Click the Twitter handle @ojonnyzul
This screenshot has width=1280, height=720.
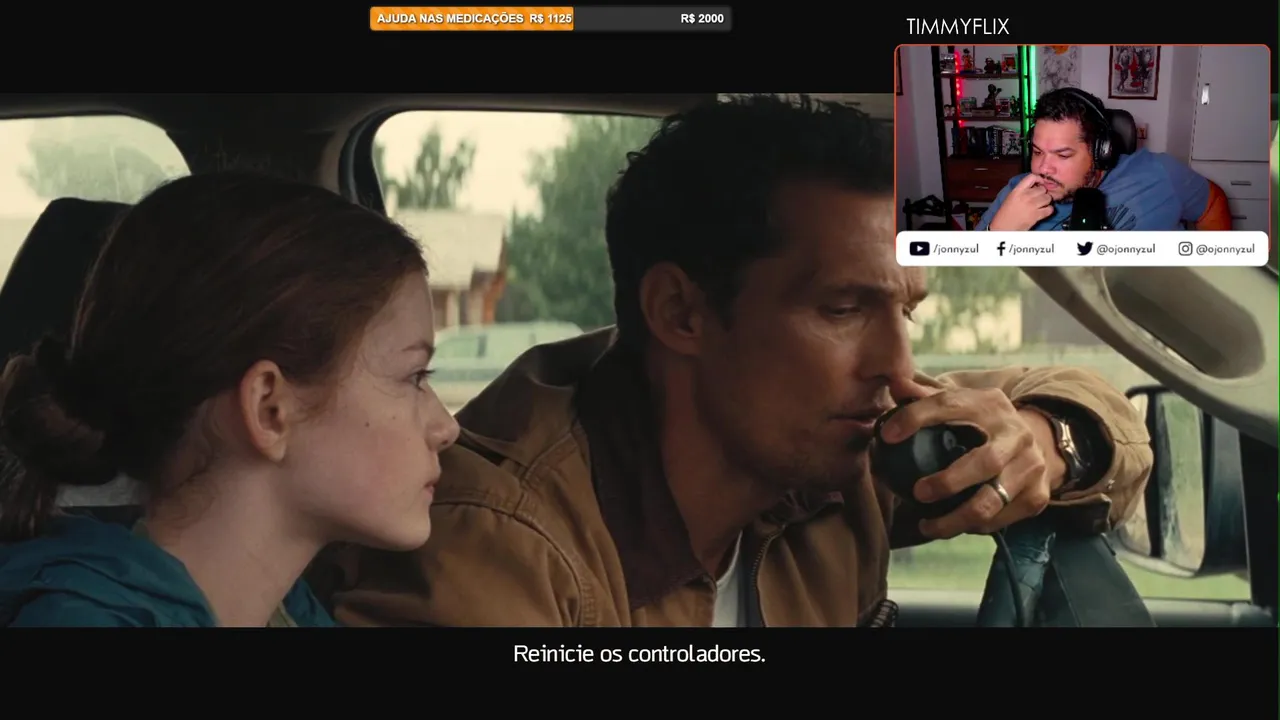(1126, 249)
